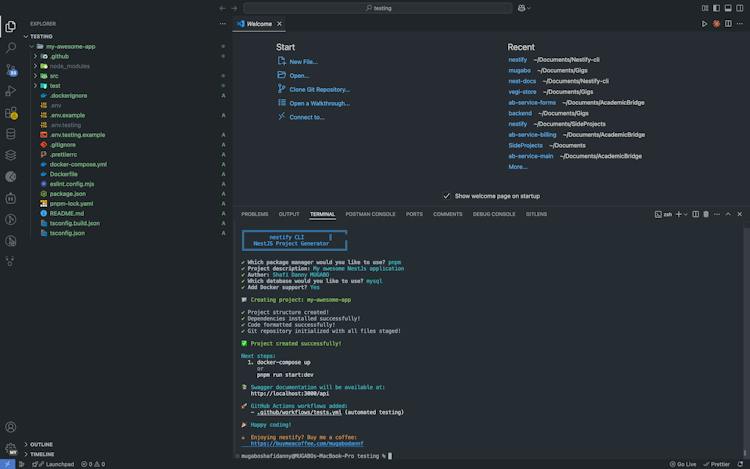Open recent project ab-service-billing
The width and height of the screenshot is (750, 469).
click(x=532, y=135)
